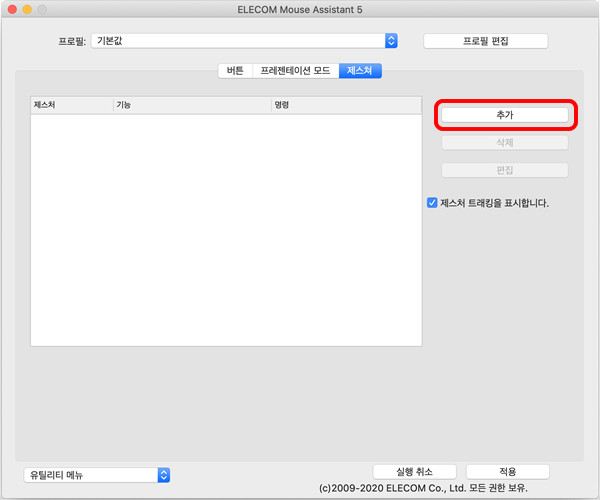Open the 유틸리티 메뉴 dropdown
Viewport: 600px width, 500px height.
97,475
